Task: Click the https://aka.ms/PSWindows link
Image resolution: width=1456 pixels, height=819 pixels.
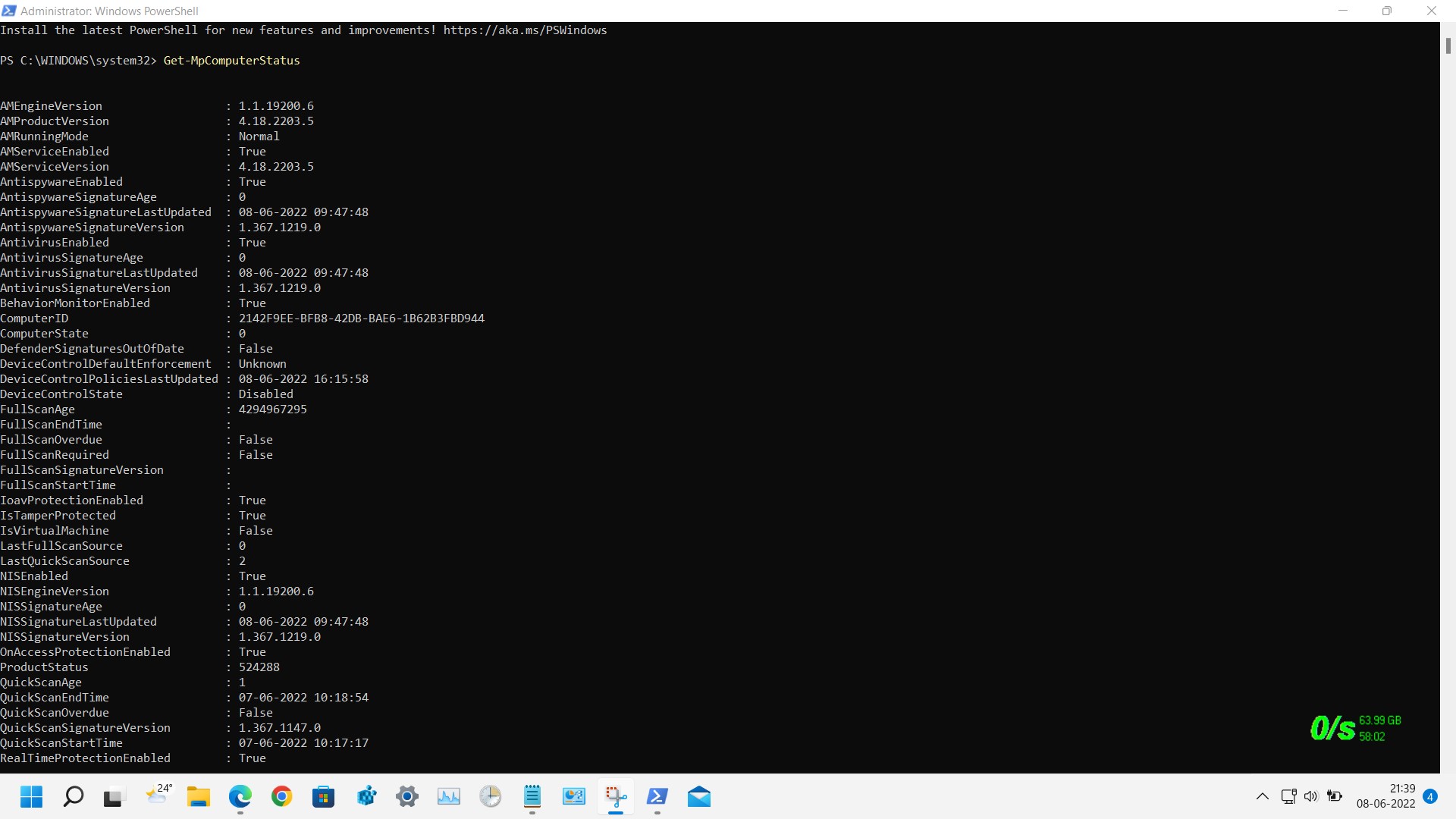Action: pyautogui.click(x=525, y=30)
